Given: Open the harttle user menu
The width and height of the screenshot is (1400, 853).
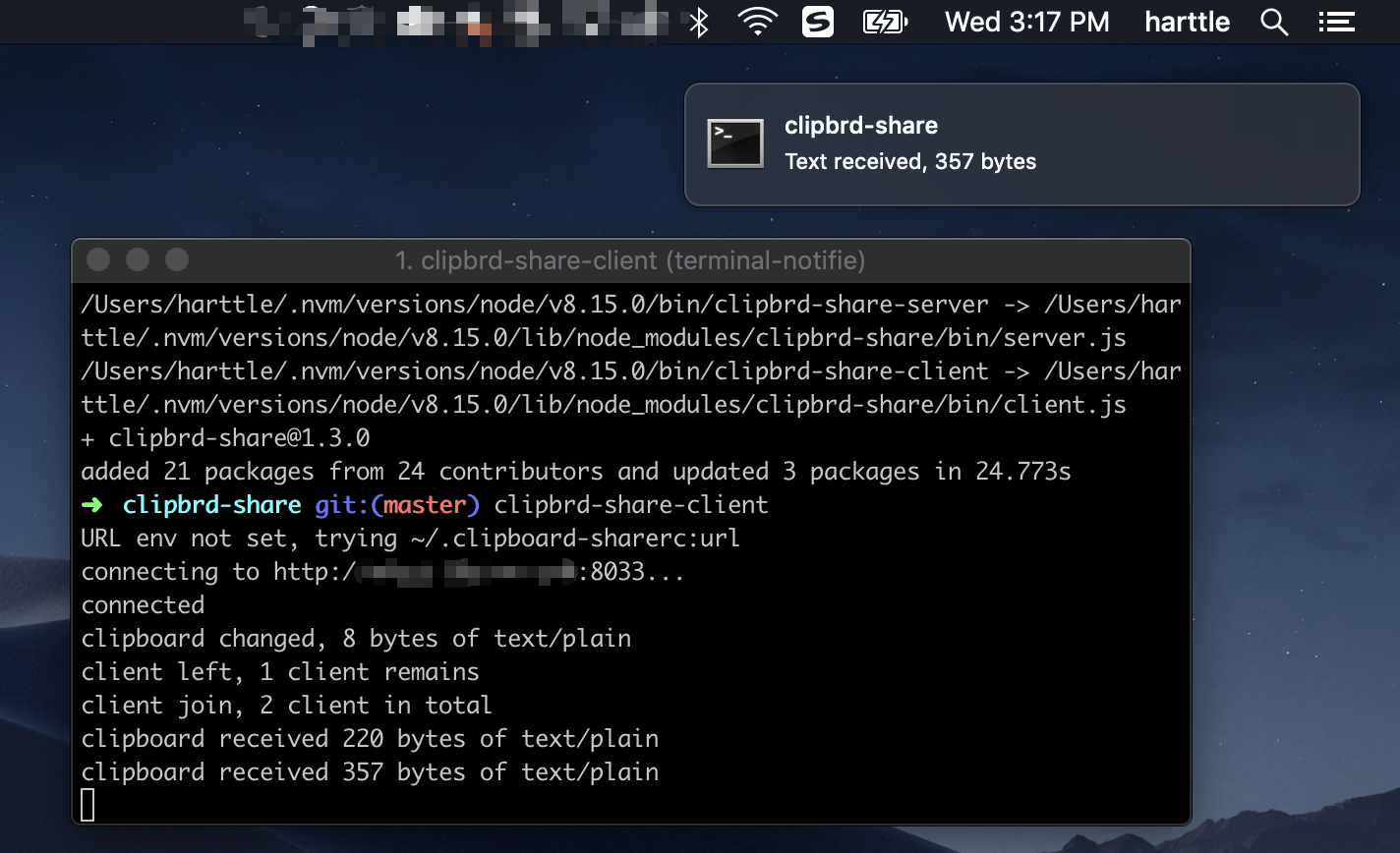Looking at the screenshot, I should 1188,22.
